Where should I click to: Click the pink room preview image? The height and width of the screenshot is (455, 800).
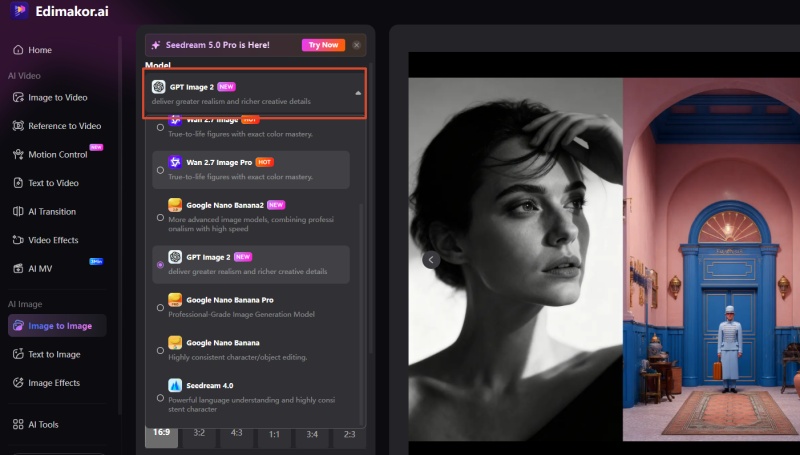coord(711,259)
